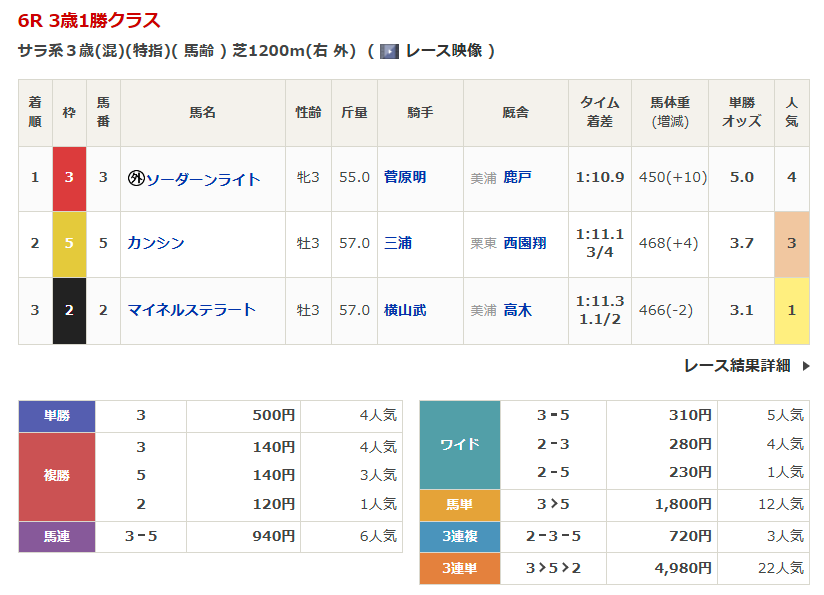Image resolution: width=824 pixels, height=595 pixels.
Task: Click the 外 foreign-horse mark icon
Action: coord(136,179)
